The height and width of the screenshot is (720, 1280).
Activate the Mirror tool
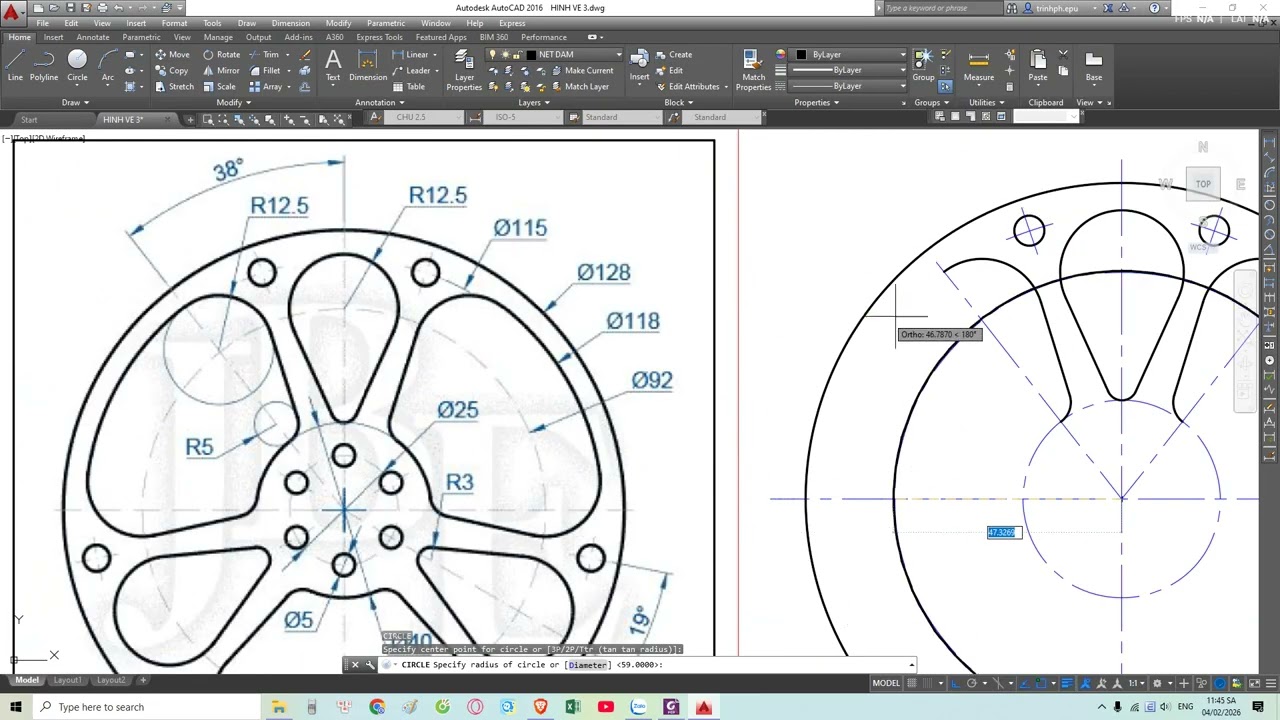click(x=221, y=71)
